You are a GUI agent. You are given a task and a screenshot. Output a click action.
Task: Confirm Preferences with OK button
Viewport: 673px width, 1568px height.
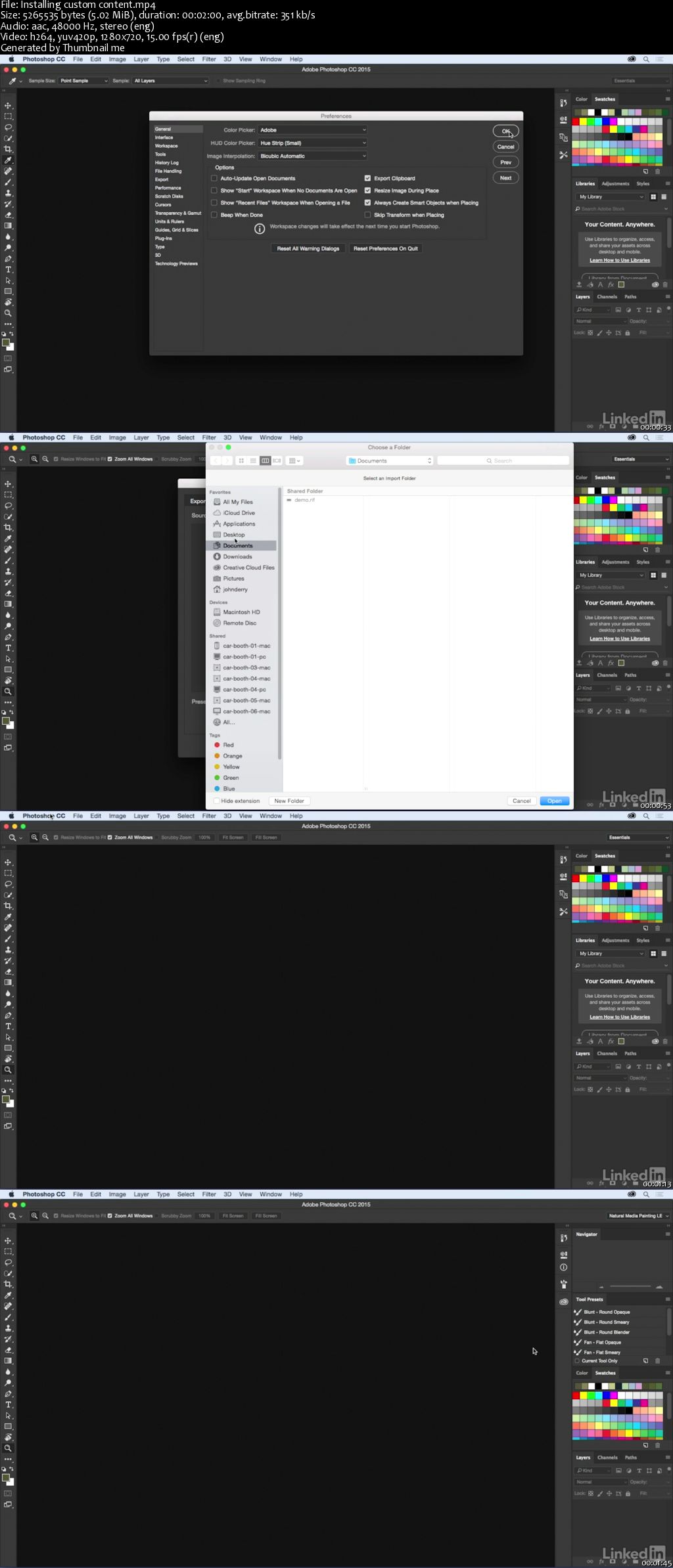tap(506, 131)
